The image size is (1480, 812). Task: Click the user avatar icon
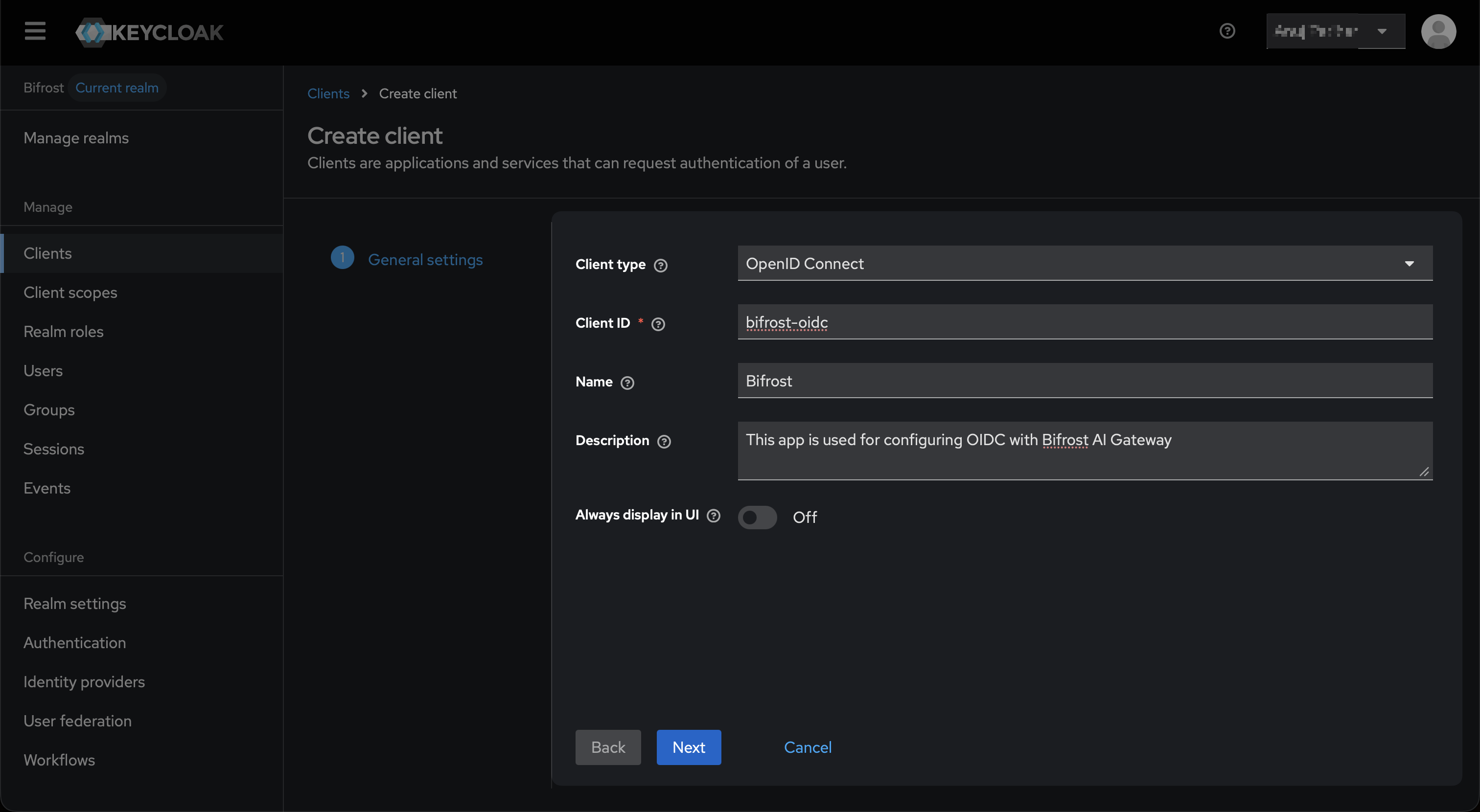point(1438,32)
